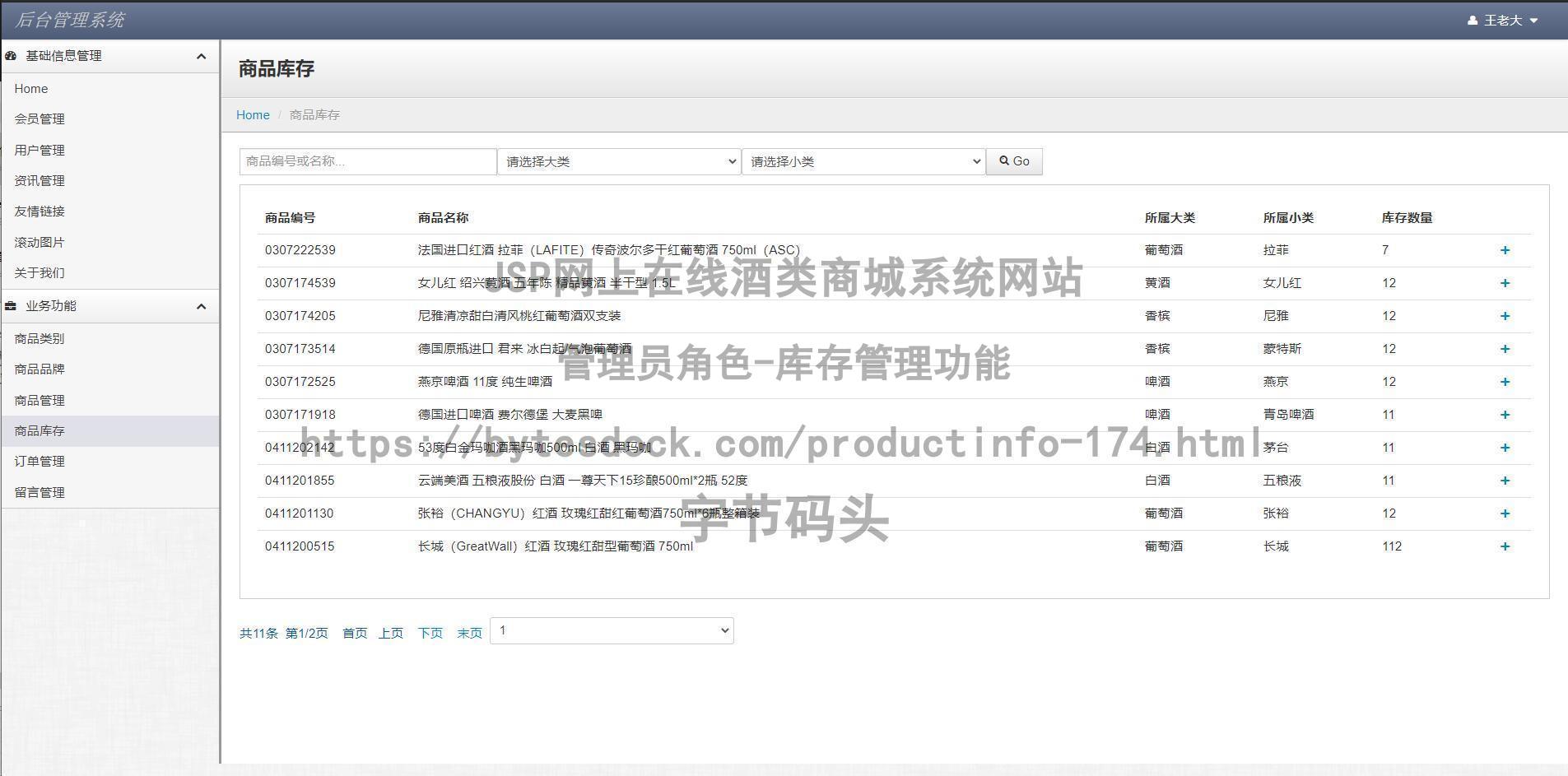Open the 王老大 user menu caret

1533,21
